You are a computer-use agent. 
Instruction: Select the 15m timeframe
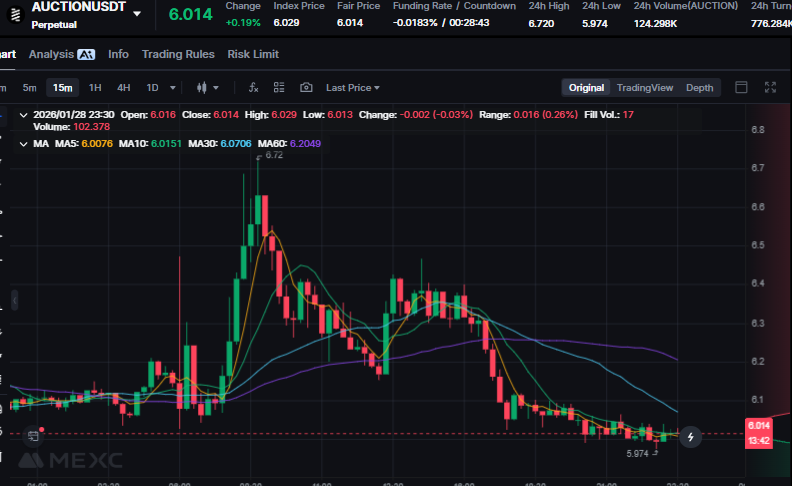coord(63,88)
